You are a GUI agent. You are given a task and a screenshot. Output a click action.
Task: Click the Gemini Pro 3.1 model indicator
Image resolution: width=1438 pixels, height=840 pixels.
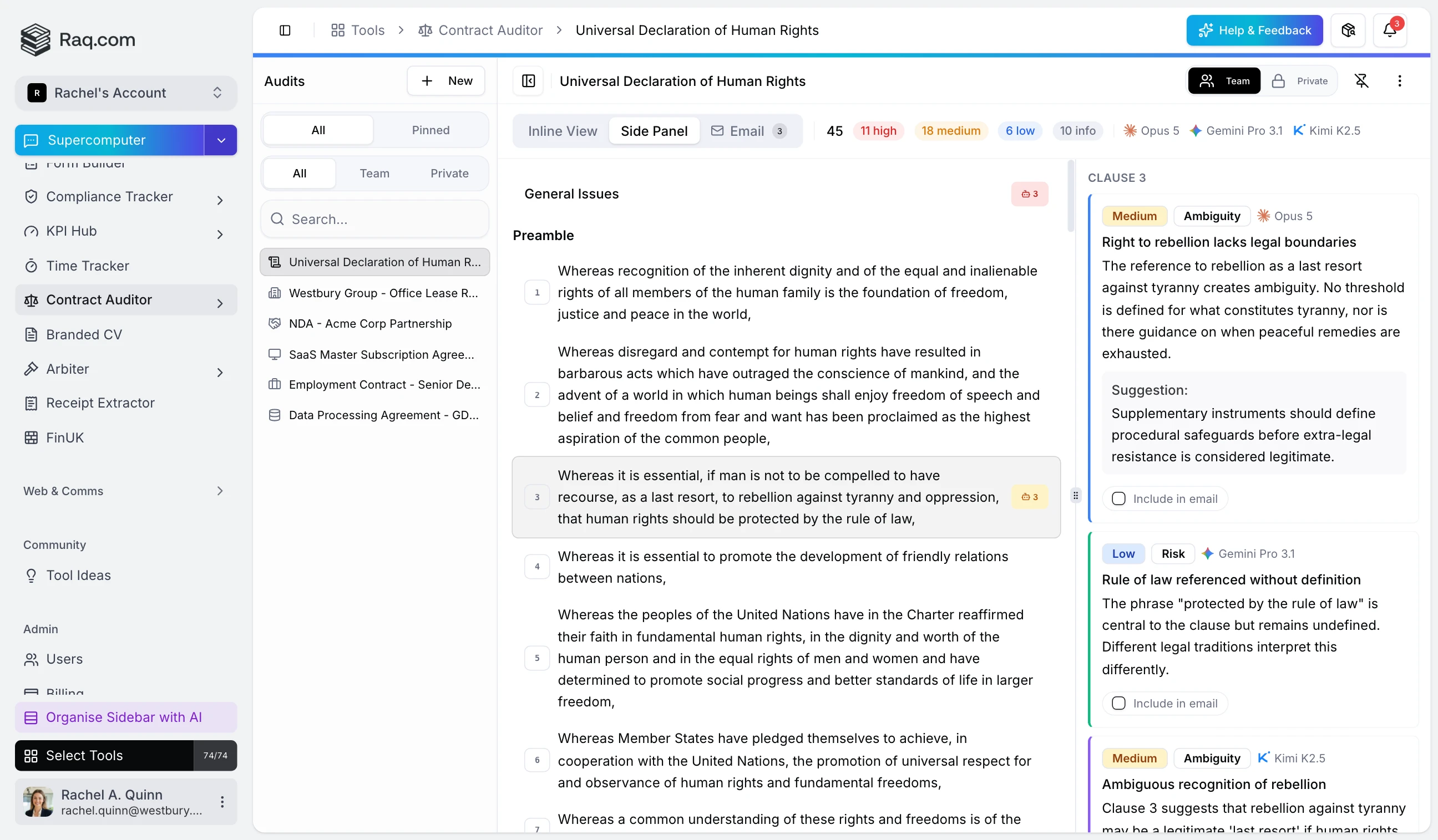click(x=1236, y=131)
